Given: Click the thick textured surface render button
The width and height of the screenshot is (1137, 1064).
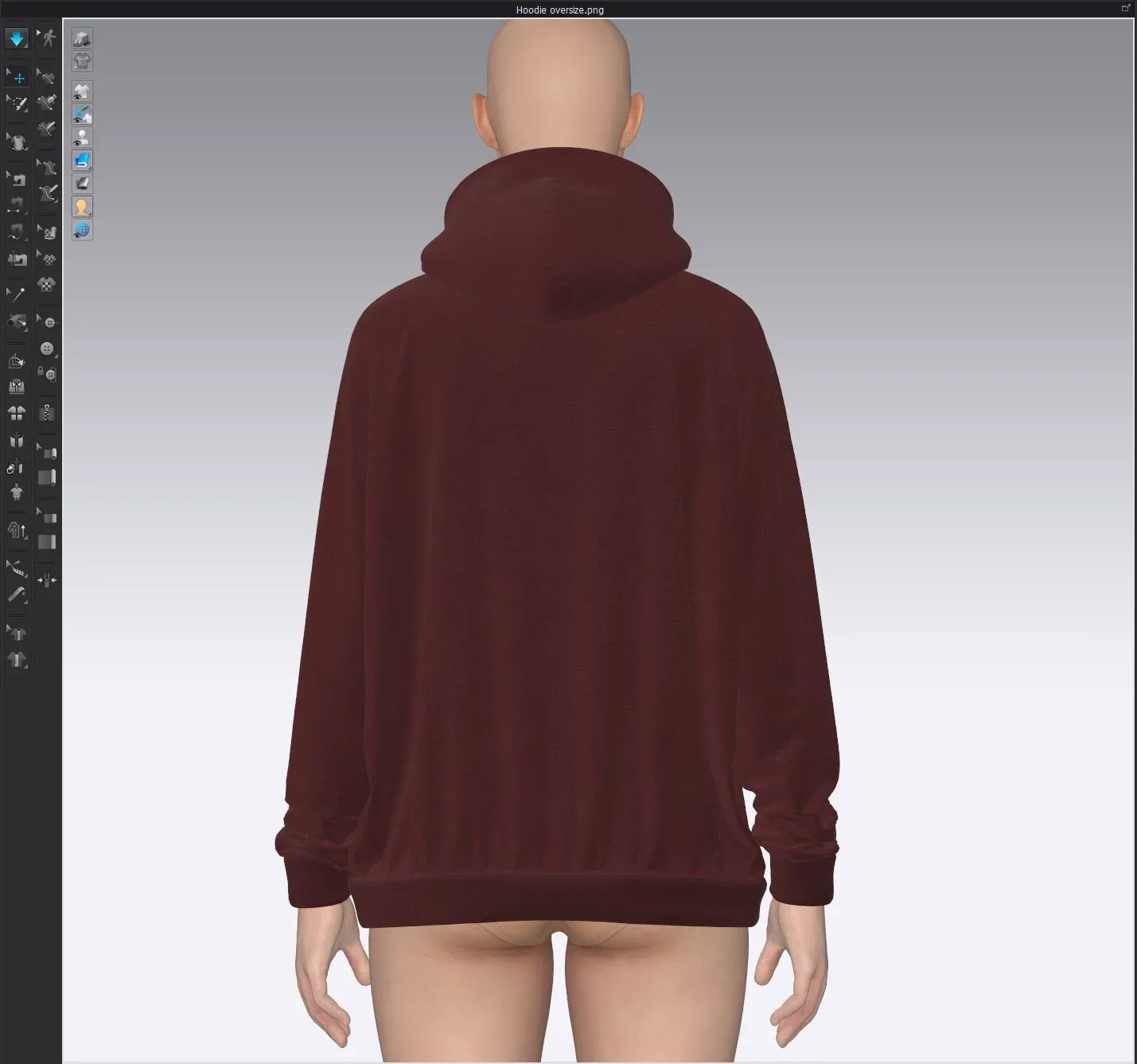Looking at the screenshot, I should [82, 183].
